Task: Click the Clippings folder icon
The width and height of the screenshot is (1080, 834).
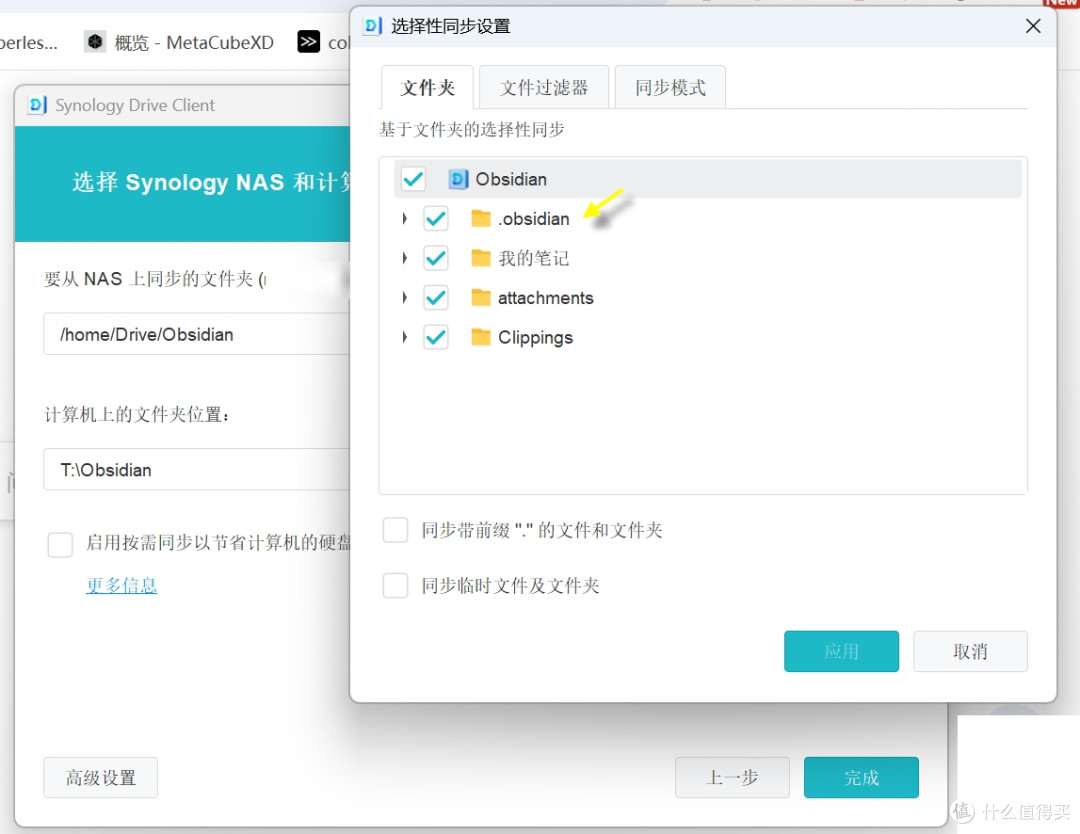Action: point(481,337)
